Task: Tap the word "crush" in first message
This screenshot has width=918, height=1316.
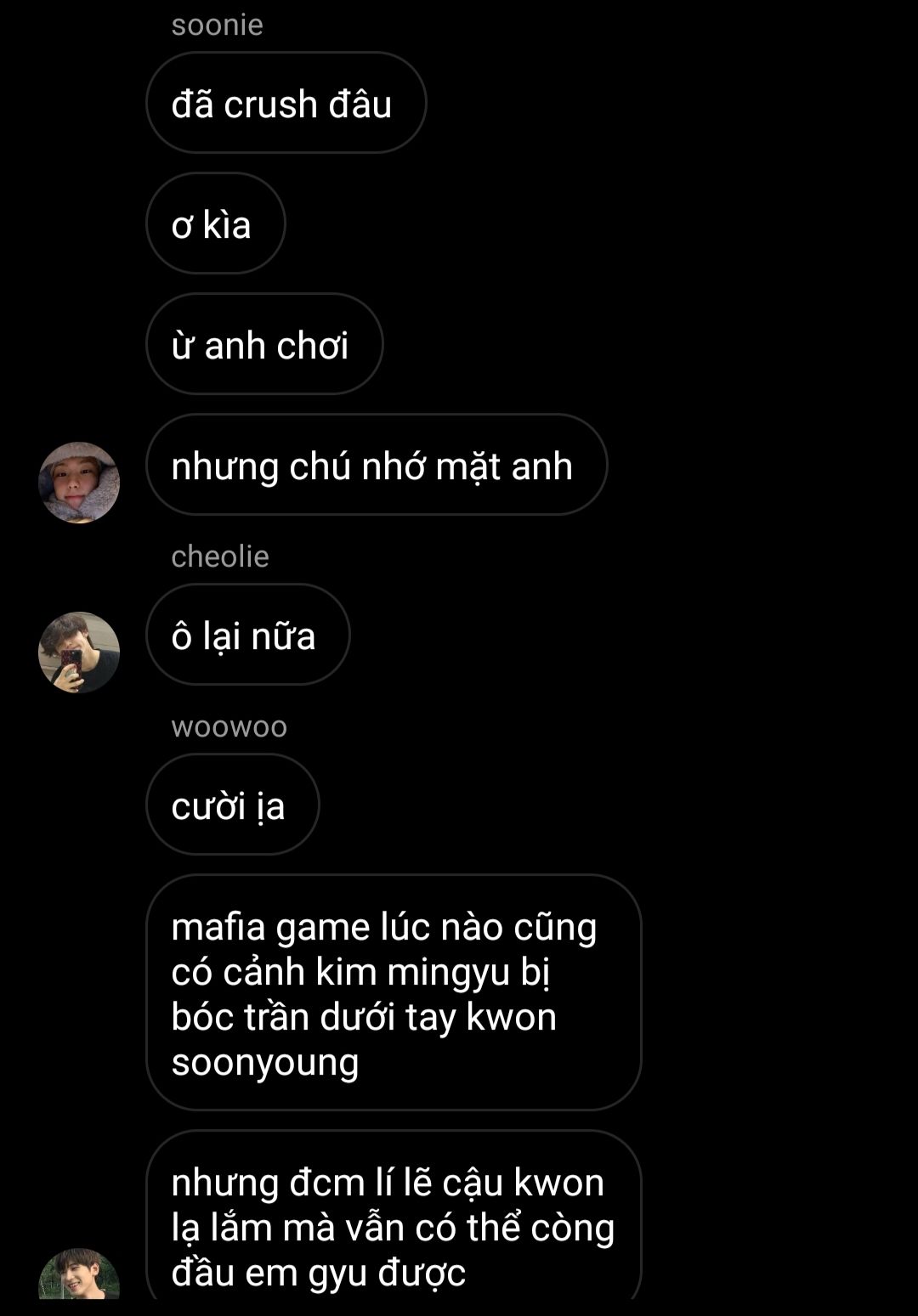Action: 270,104
